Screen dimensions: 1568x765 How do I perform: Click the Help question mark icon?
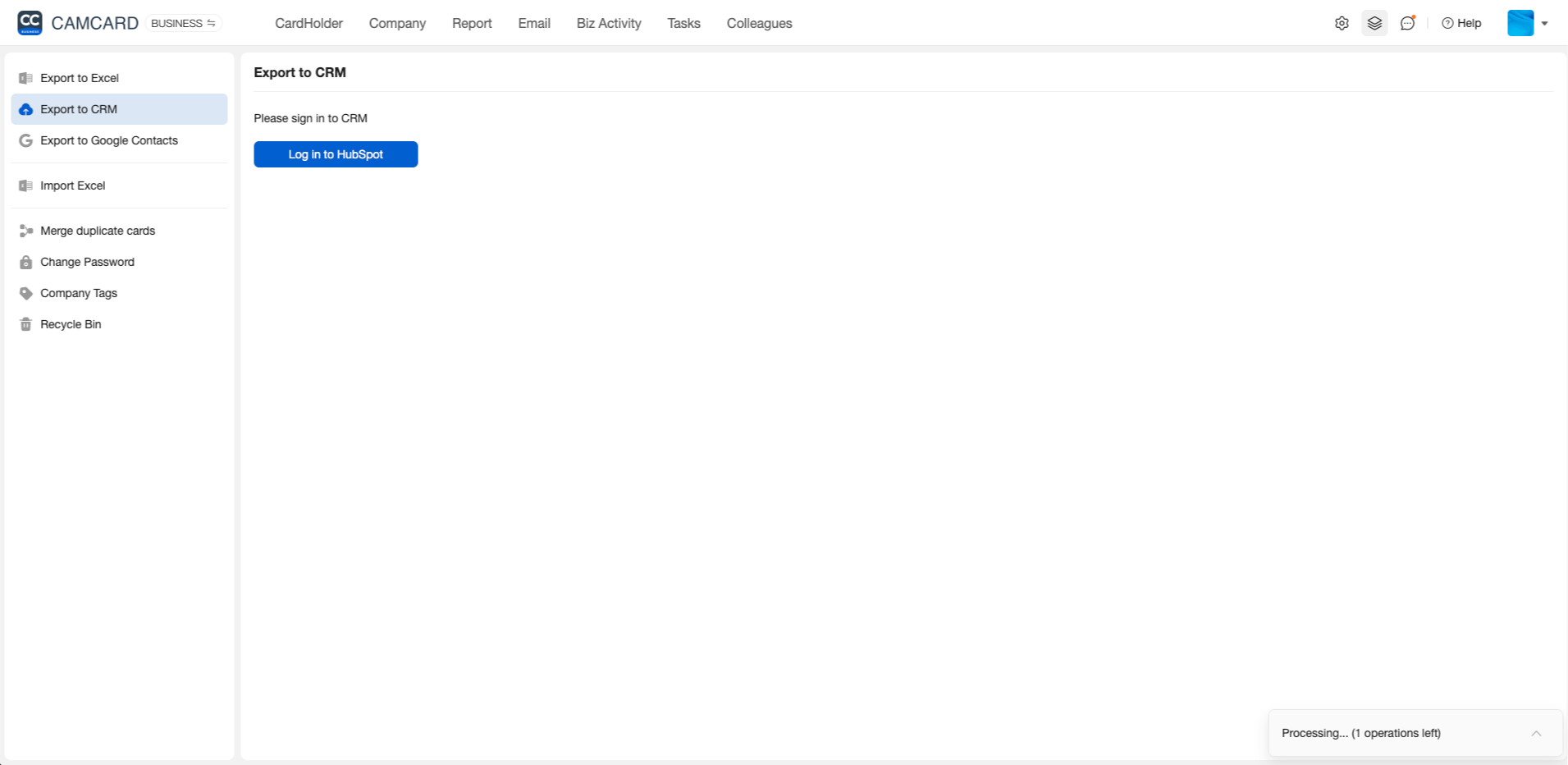click(1447, 23)
